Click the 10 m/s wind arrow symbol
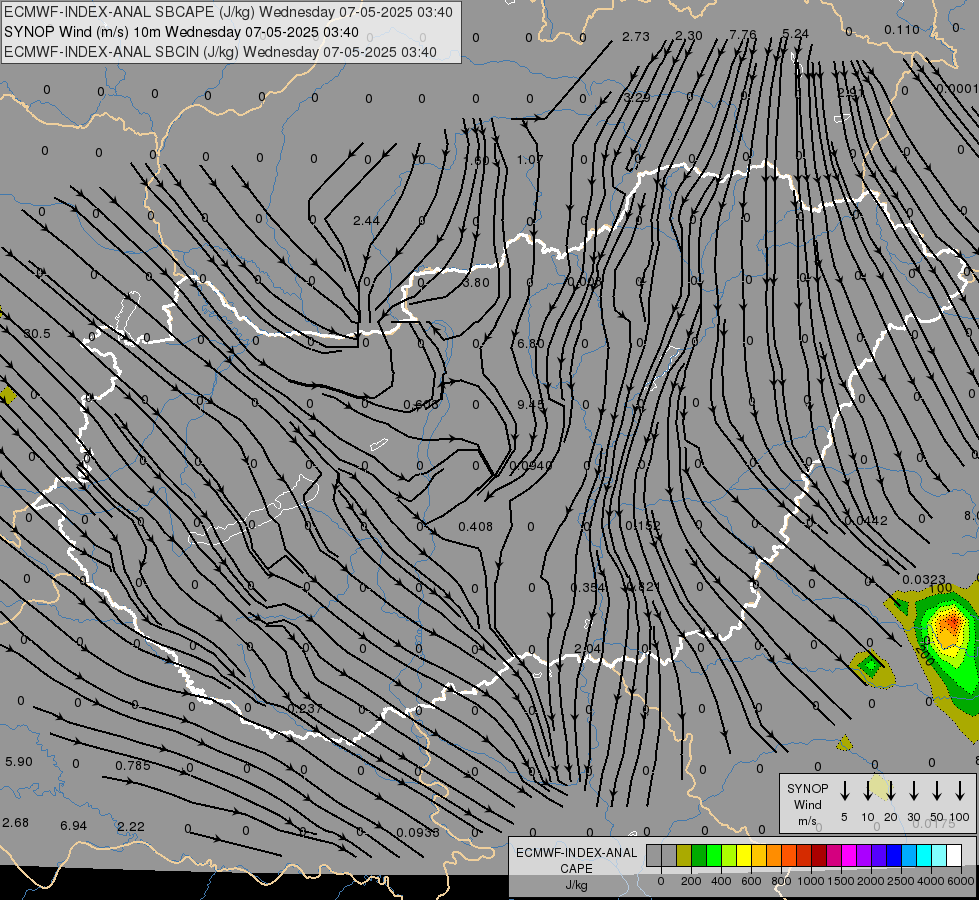The height and width of the screenshot is (900, 979). tap(867, 791)
